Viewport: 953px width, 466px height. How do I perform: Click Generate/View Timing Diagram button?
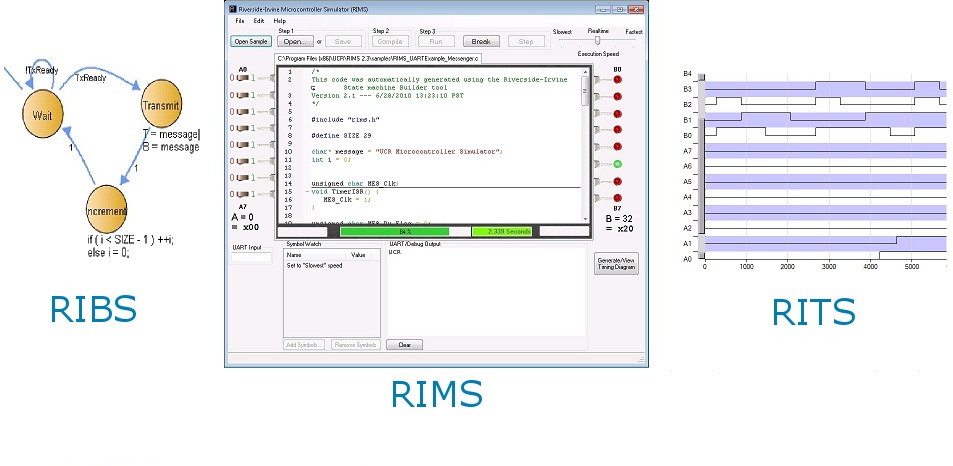(x=616, y=264)
